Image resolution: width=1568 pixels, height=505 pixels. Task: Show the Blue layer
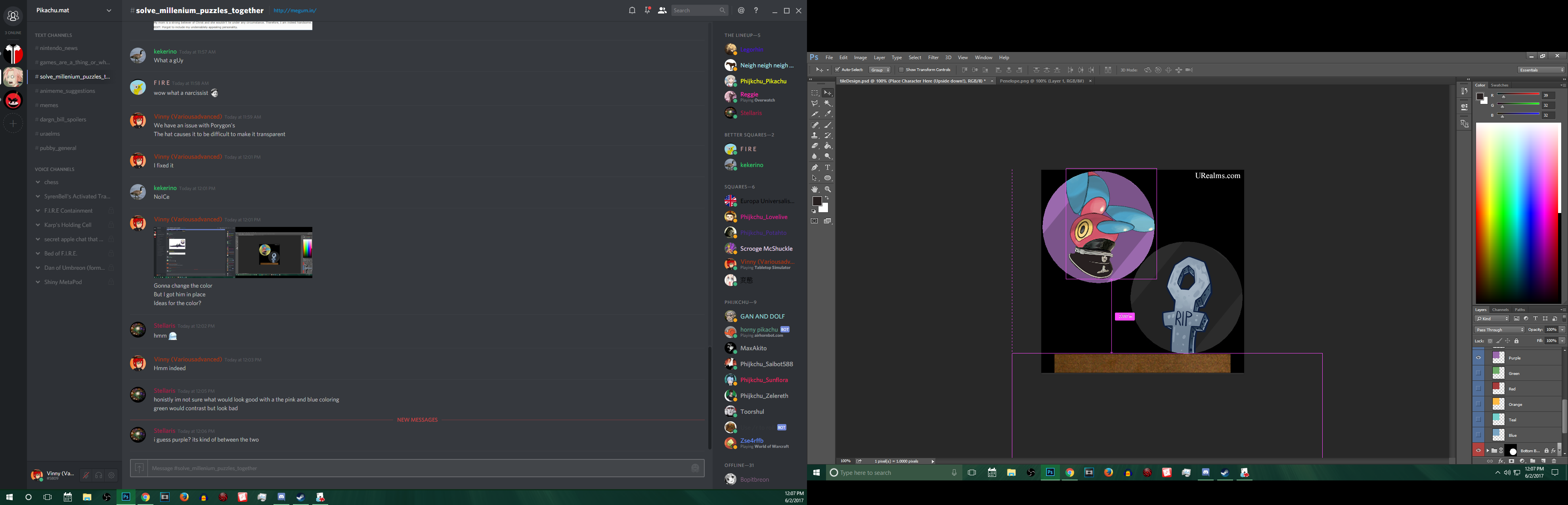pos(1478,435)
